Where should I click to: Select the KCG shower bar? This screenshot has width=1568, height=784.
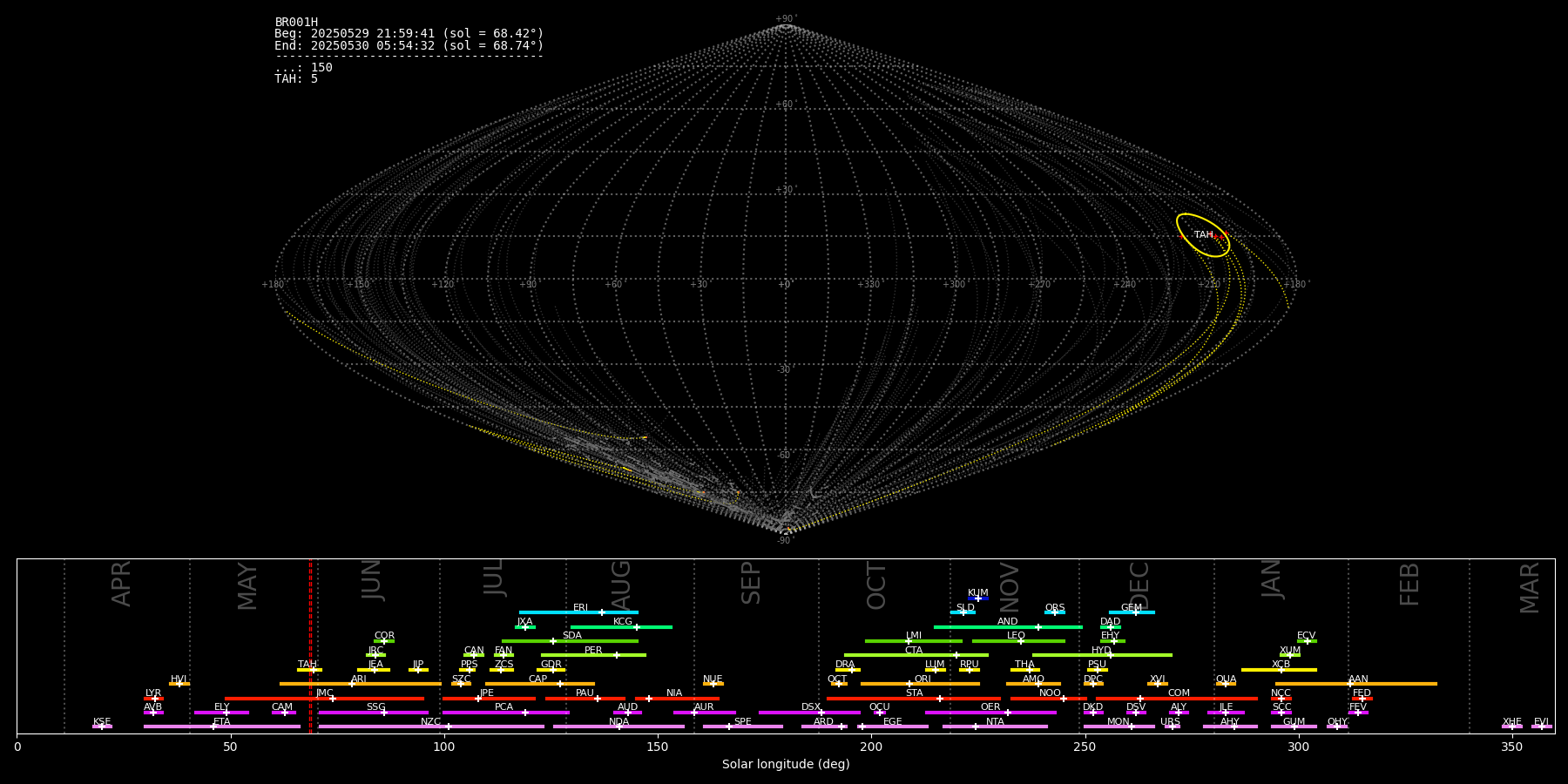coord(621,627)
